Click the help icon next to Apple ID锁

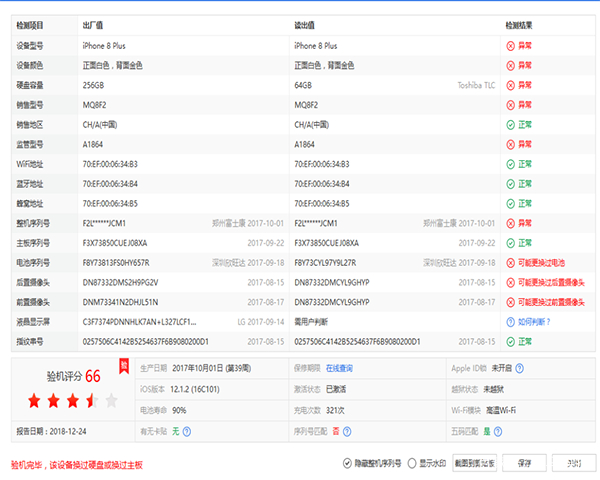coord(519,368)
